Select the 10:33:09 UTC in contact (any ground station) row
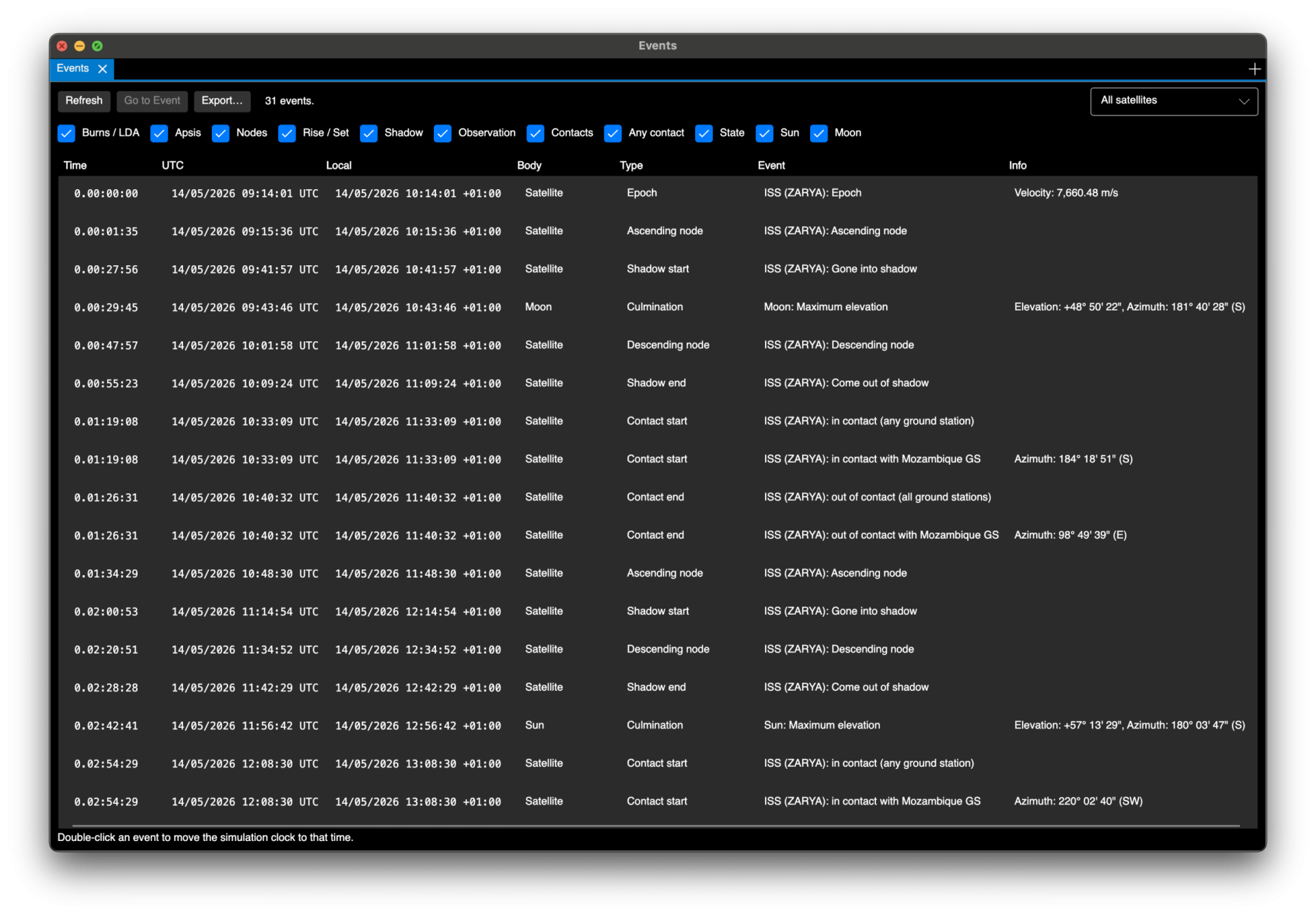Screen dimensions: 1316x917 658,421
